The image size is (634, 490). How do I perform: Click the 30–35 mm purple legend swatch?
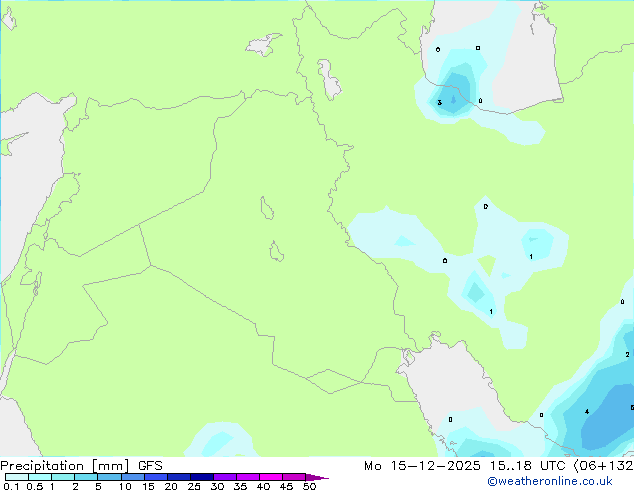(x=225, y=477)
